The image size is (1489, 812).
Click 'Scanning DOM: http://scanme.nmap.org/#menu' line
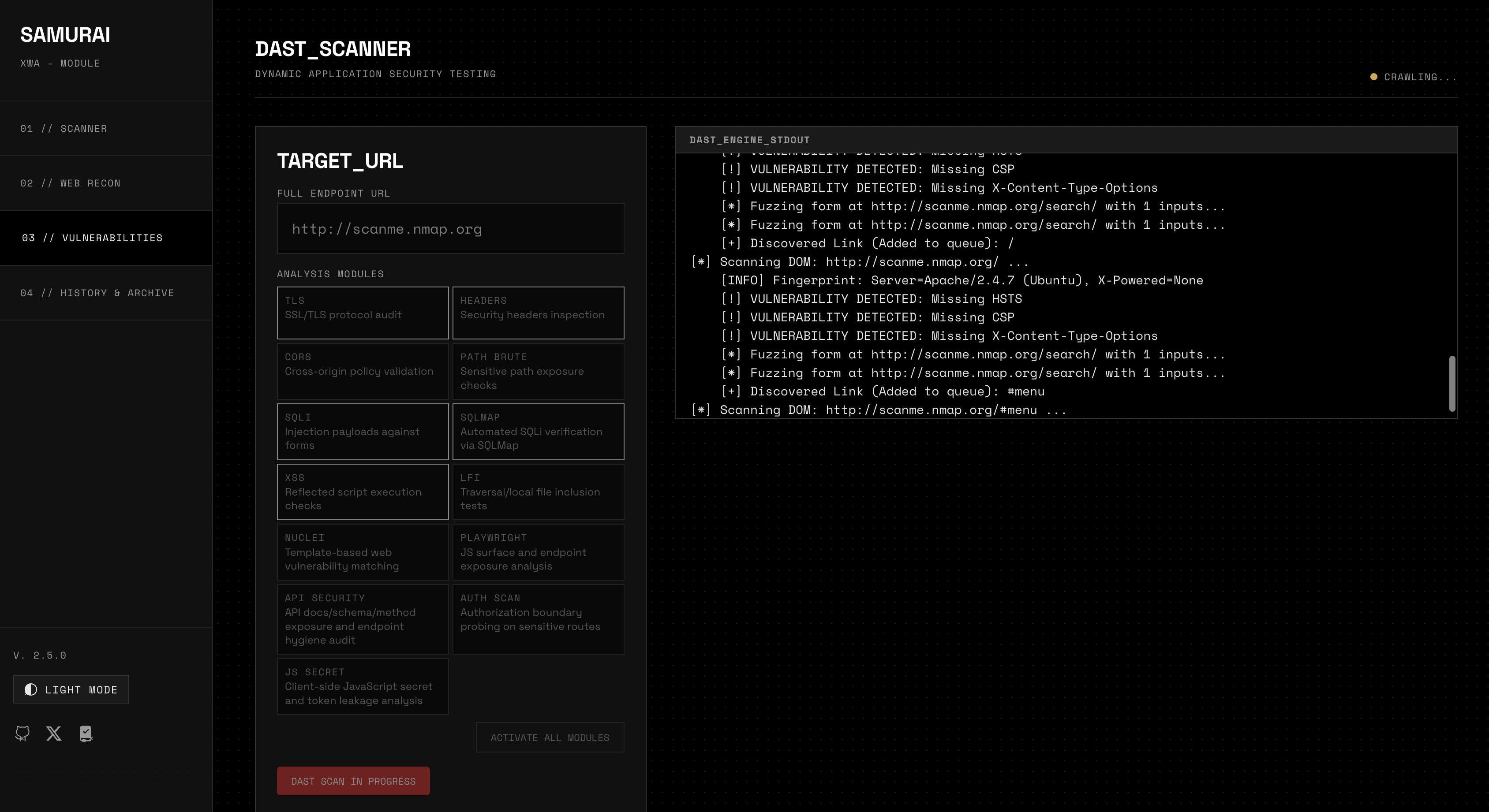pyautogui.click(x=879, y=410)
